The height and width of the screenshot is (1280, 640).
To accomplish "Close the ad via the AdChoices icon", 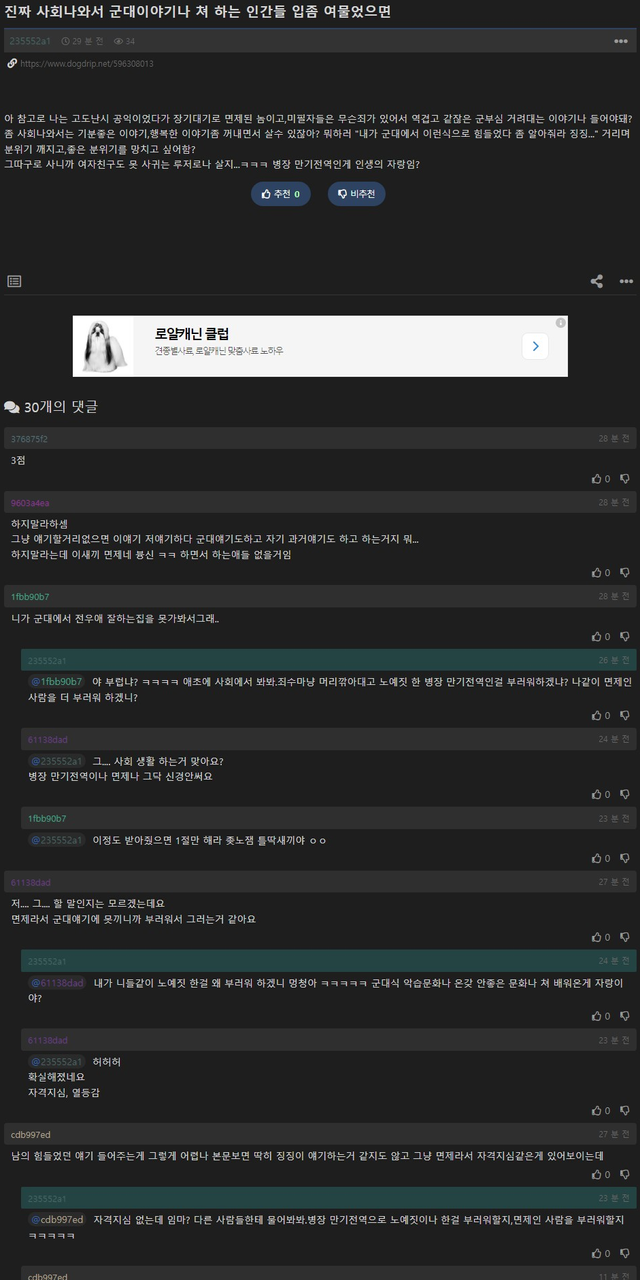I will pyautogui.click(x=561, y=323).
